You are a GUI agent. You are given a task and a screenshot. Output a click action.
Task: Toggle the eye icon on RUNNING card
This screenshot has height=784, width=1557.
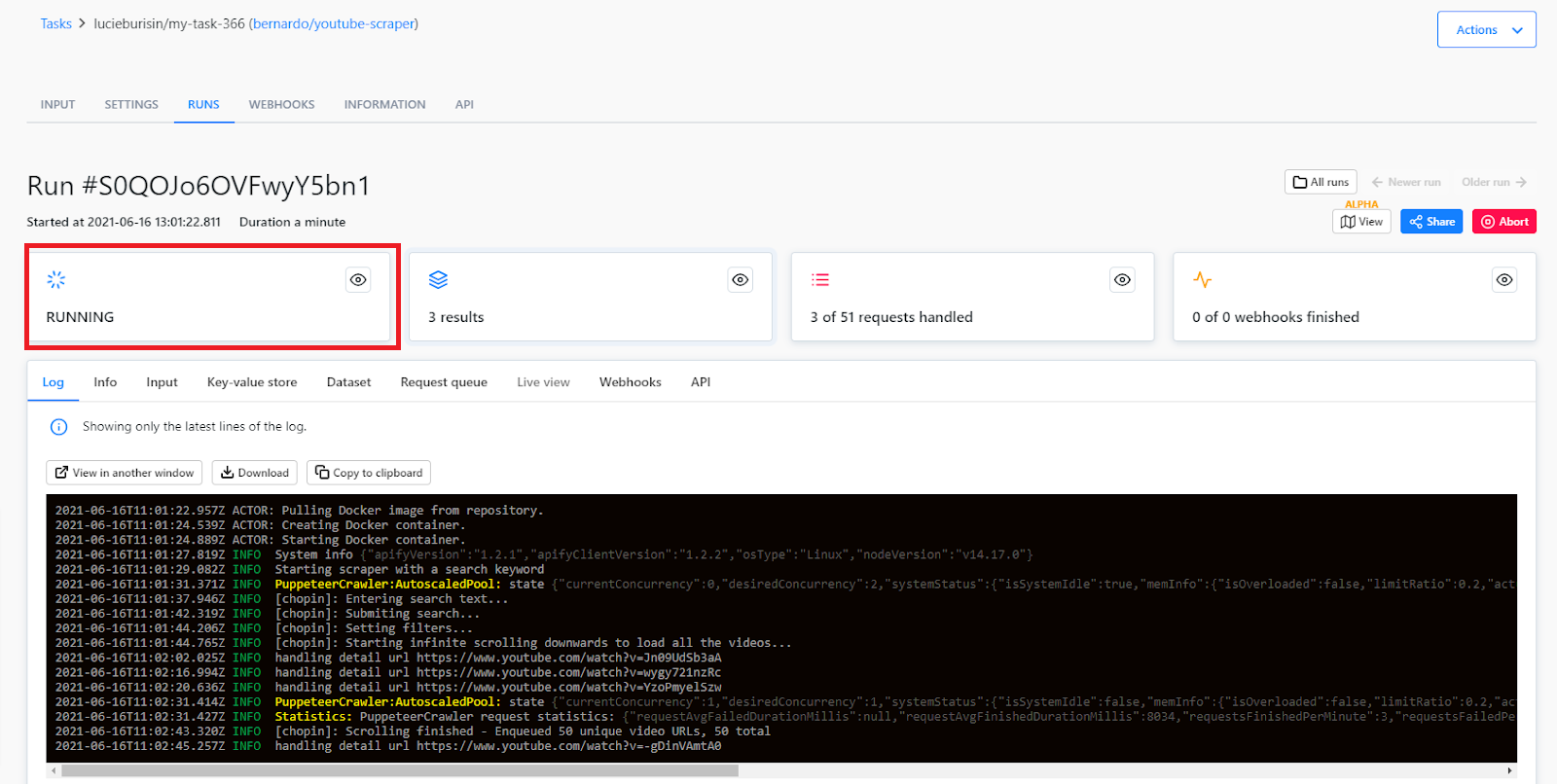coord(358,280)
